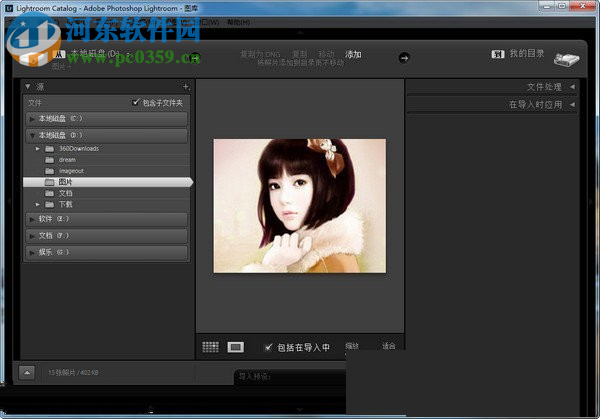
Task: Expand the 360Downloads folder arrow
Action: pos(38,148)
